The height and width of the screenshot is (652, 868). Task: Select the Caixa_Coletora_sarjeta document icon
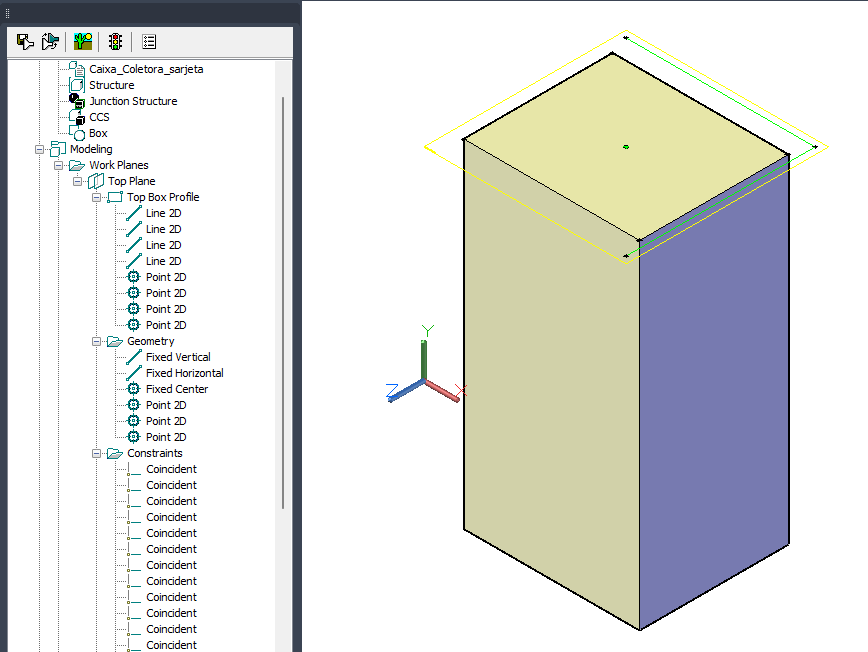[x=77, y=69]
